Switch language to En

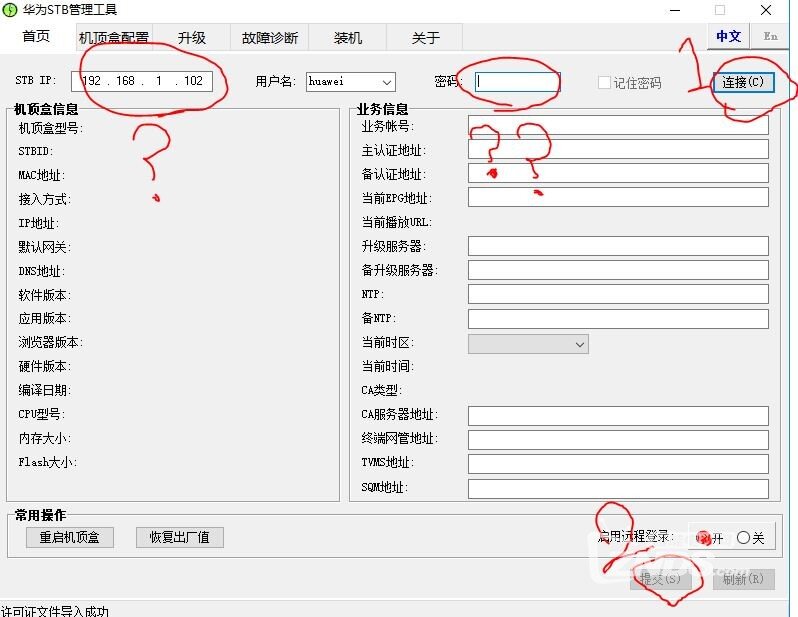[x=770, y=36]
